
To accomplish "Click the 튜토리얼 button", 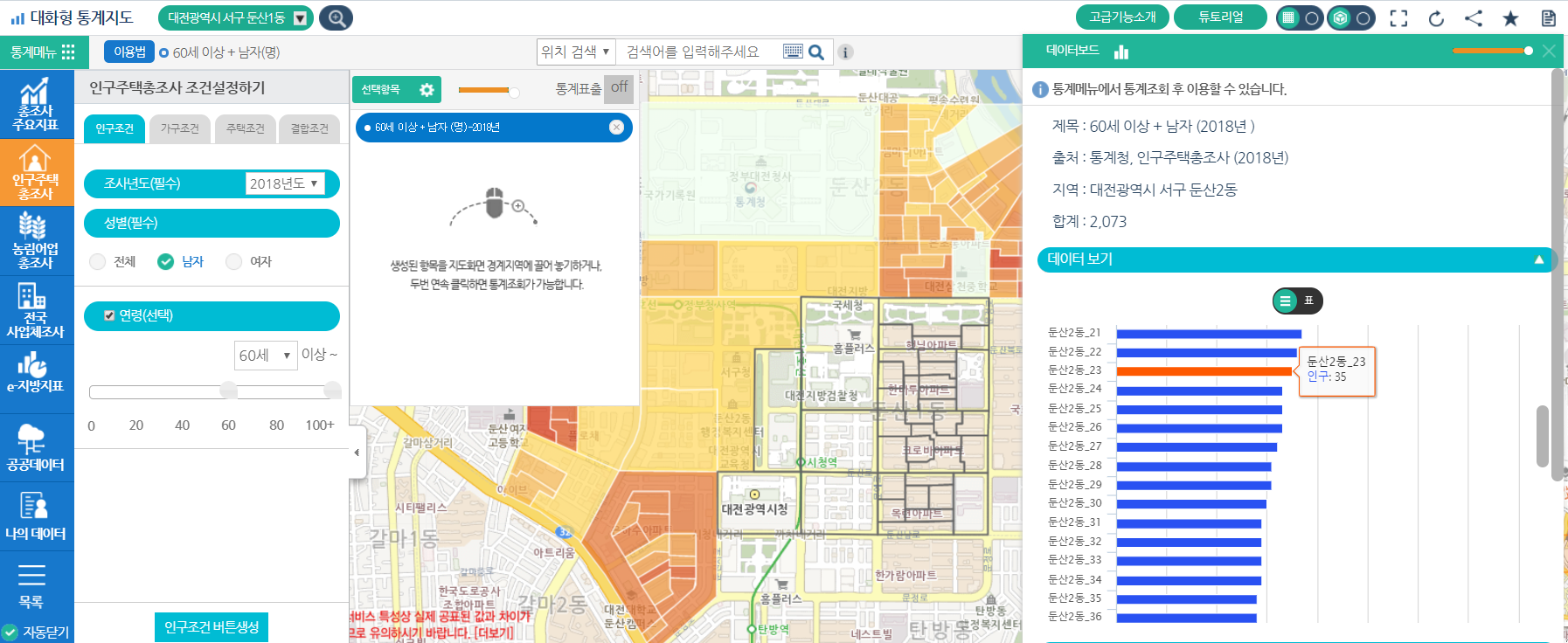I will pos(1220,17).
